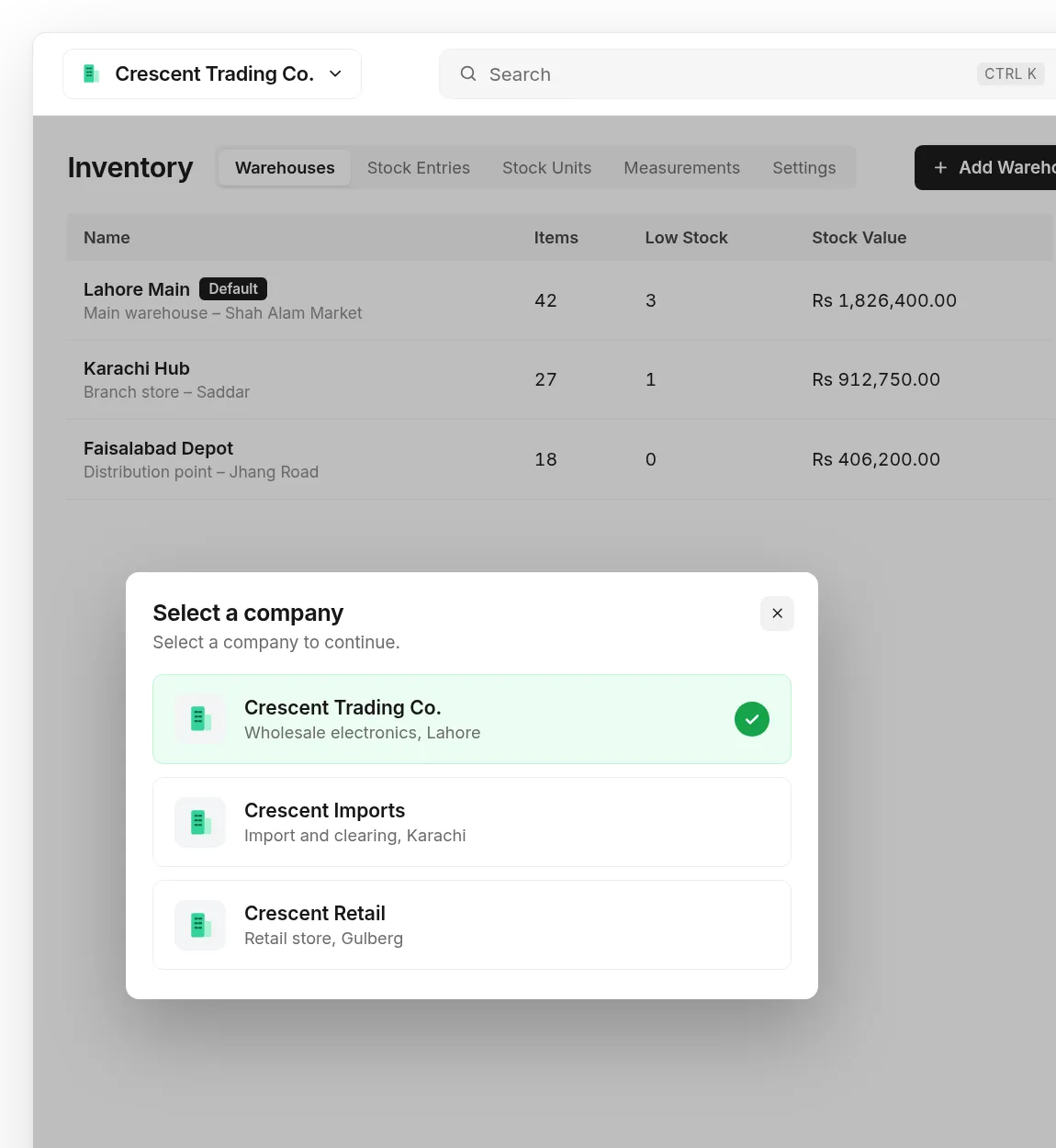This screenshot has height=1148, width=1056.
Task: Go to the Measurements tab
Action: 682,168
